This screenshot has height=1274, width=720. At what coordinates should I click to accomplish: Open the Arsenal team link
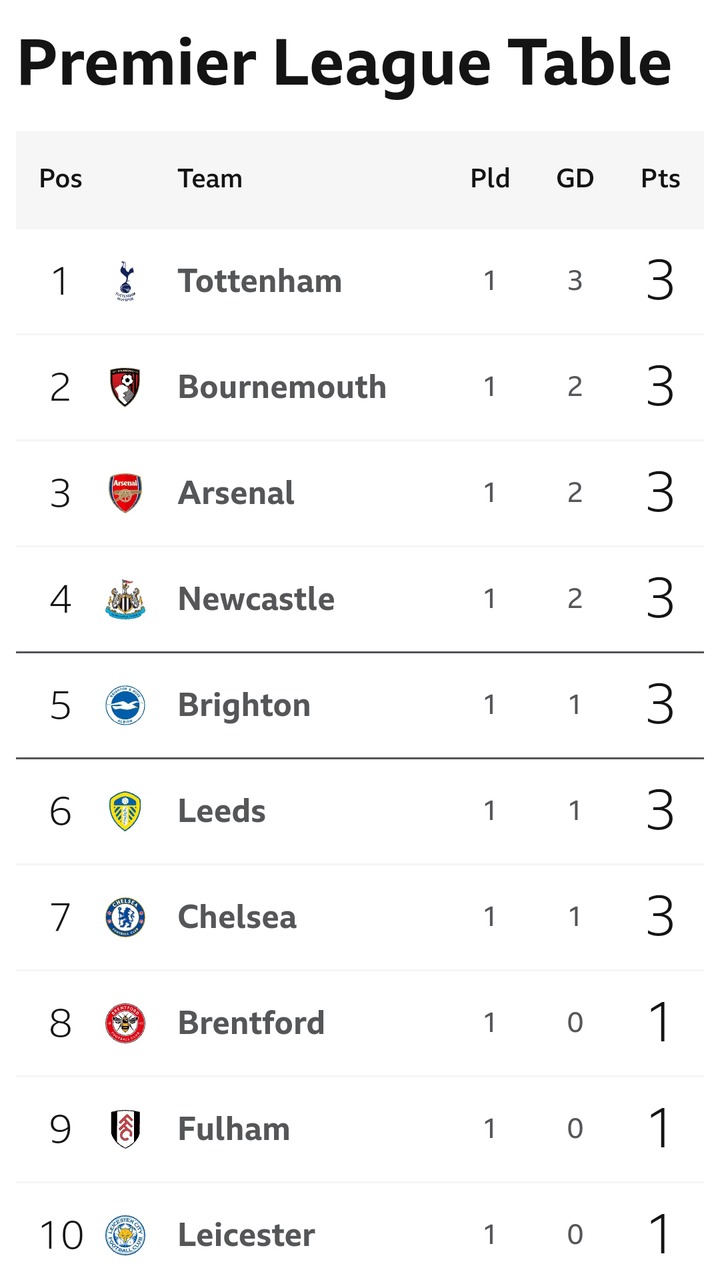(236, 493)
